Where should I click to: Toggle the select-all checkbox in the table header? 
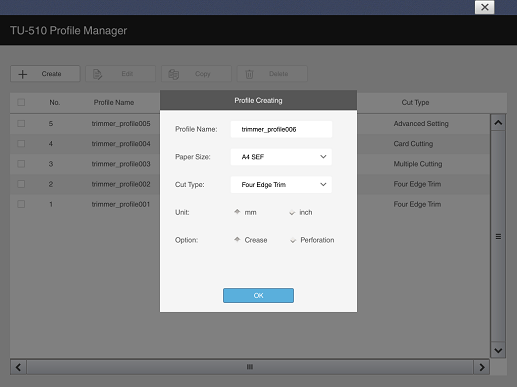click(21, 102)
